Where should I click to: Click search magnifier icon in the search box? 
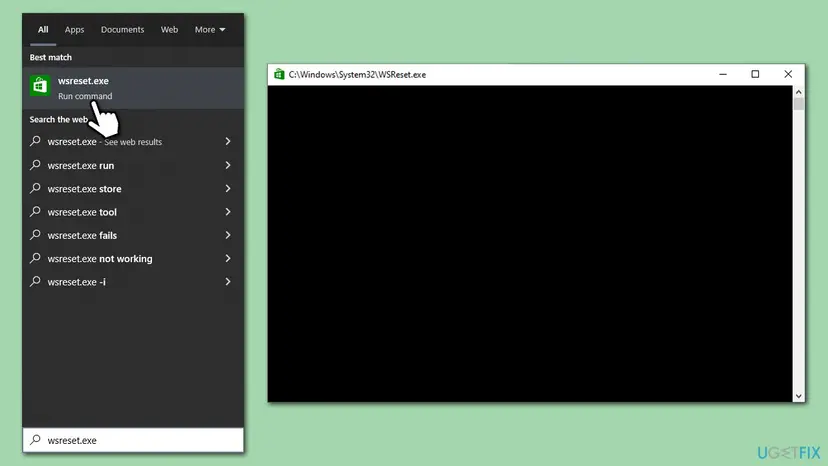35,440
